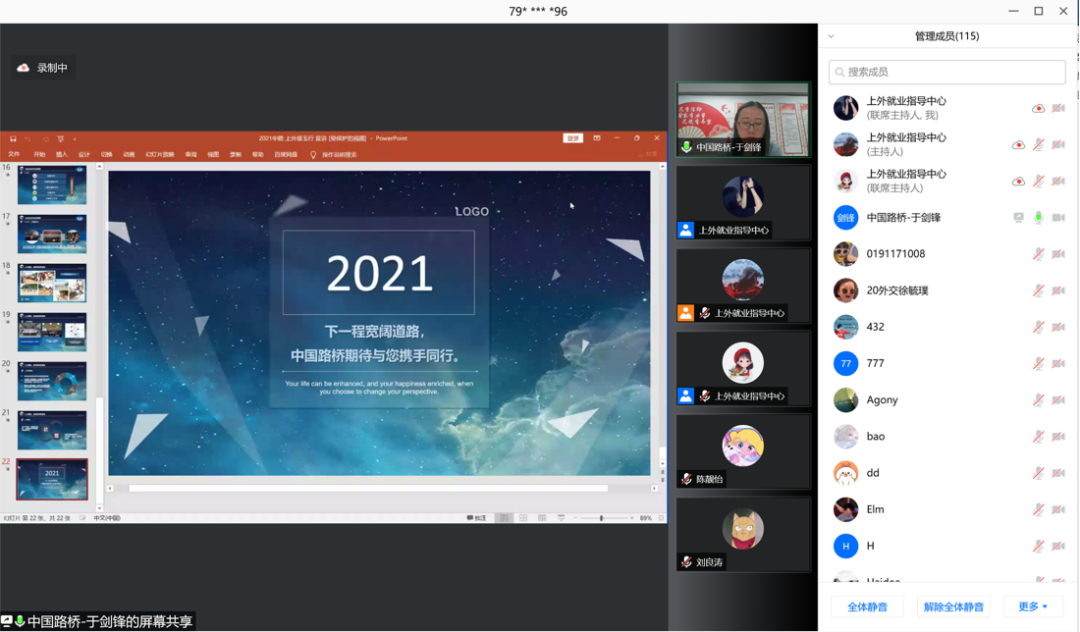Open the 开始 ribbon tab
Viewport: 1080px width, 632px height.
coord(39,155)
